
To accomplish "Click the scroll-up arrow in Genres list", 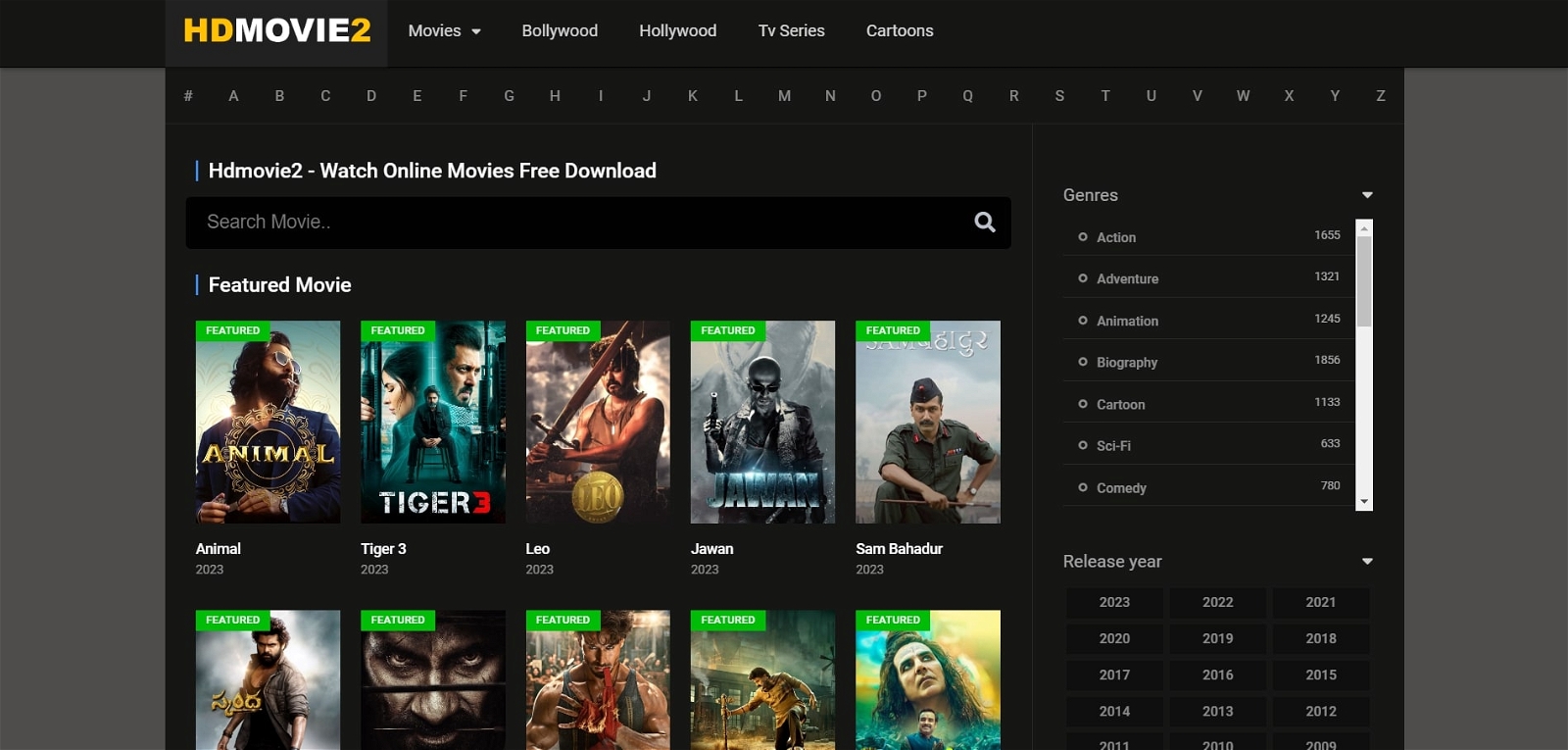I will (x=1363, y=227).
